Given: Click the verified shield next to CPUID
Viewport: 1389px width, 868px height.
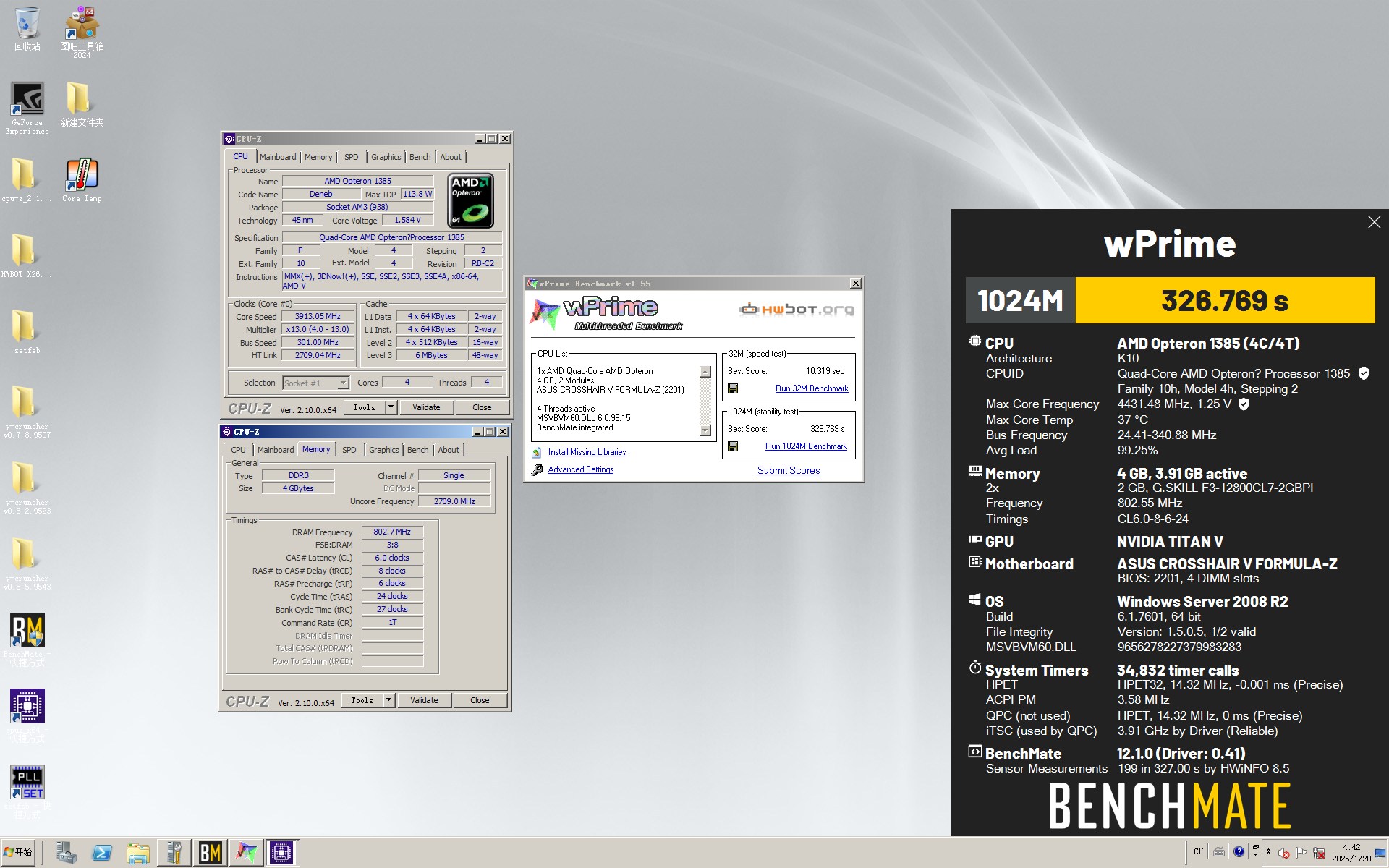Looking at the screenshot, I should [x=1364, y=373].
